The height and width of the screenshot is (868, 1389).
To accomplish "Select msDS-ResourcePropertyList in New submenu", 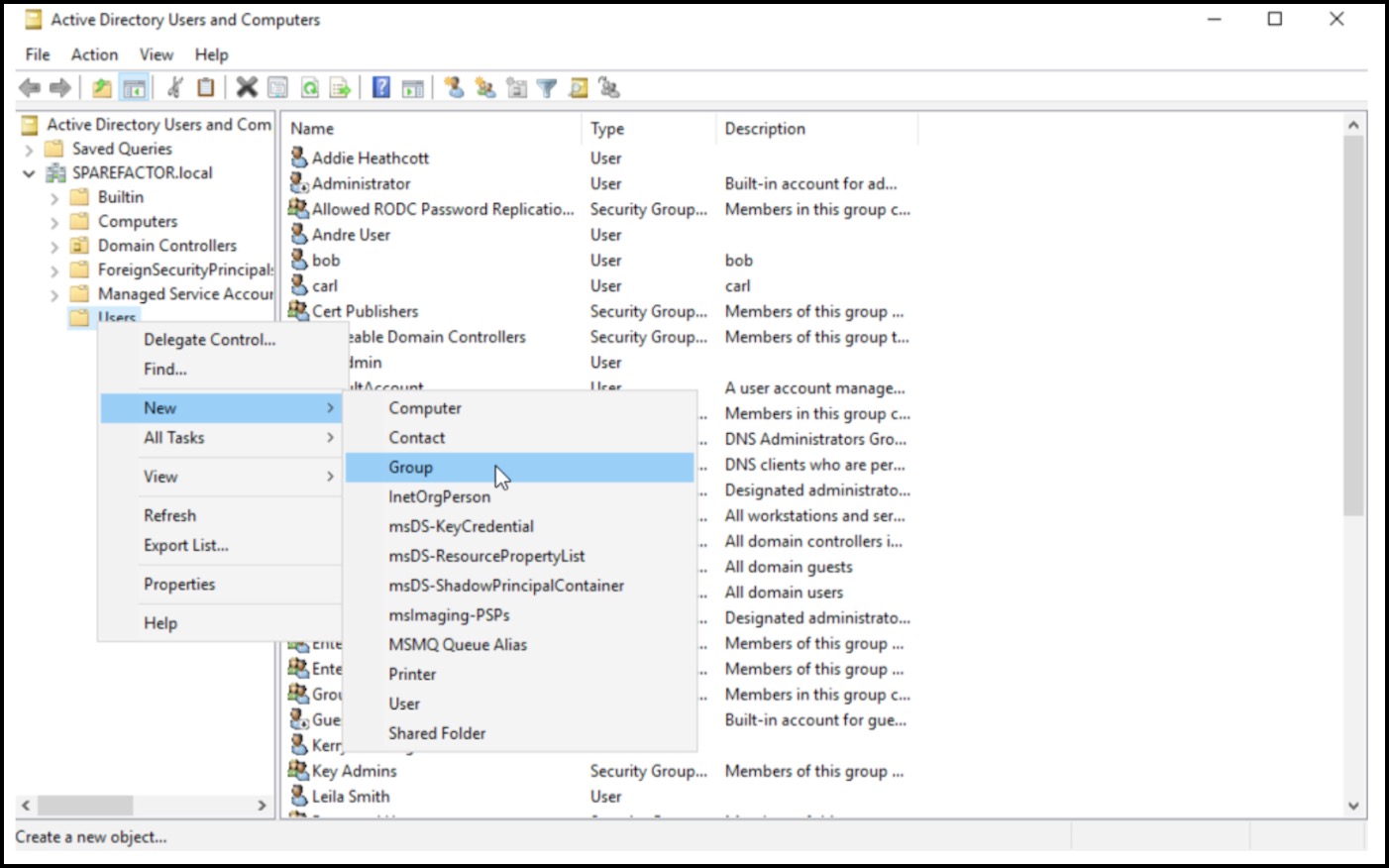I will (x=519, y=556).
